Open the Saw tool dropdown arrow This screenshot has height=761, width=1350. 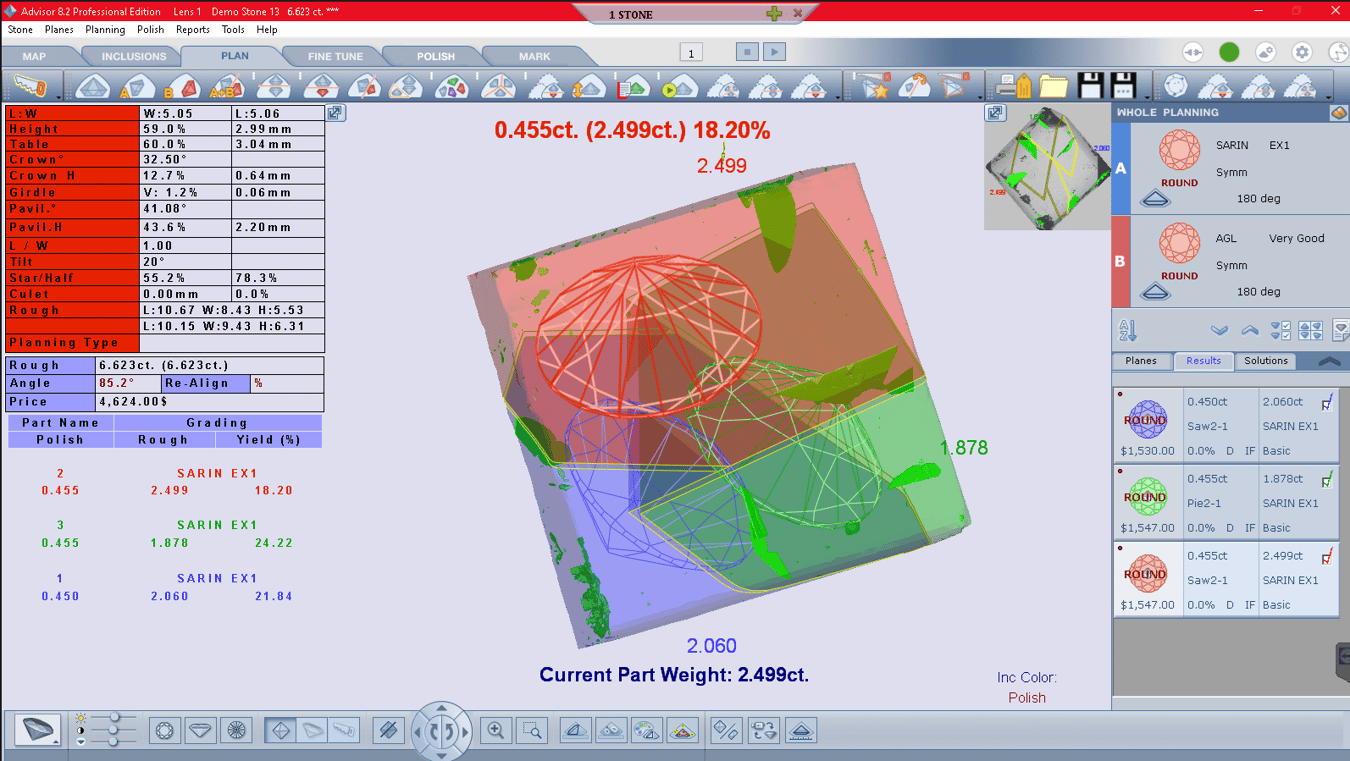[60, 97]
